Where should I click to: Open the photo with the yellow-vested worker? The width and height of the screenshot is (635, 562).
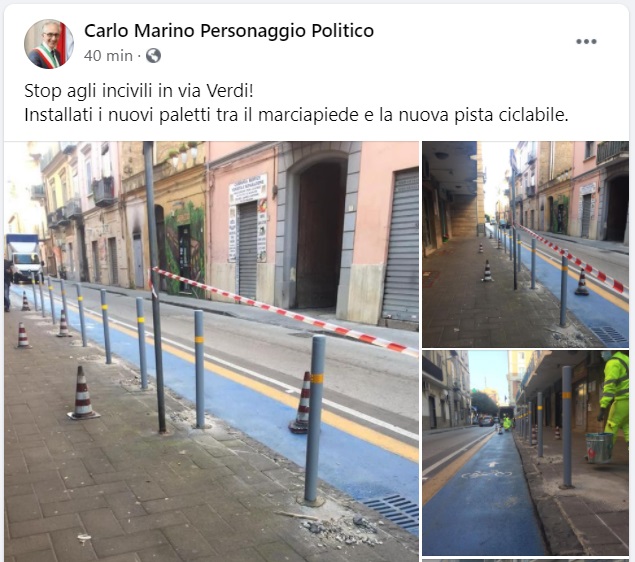tap(526, 453)
